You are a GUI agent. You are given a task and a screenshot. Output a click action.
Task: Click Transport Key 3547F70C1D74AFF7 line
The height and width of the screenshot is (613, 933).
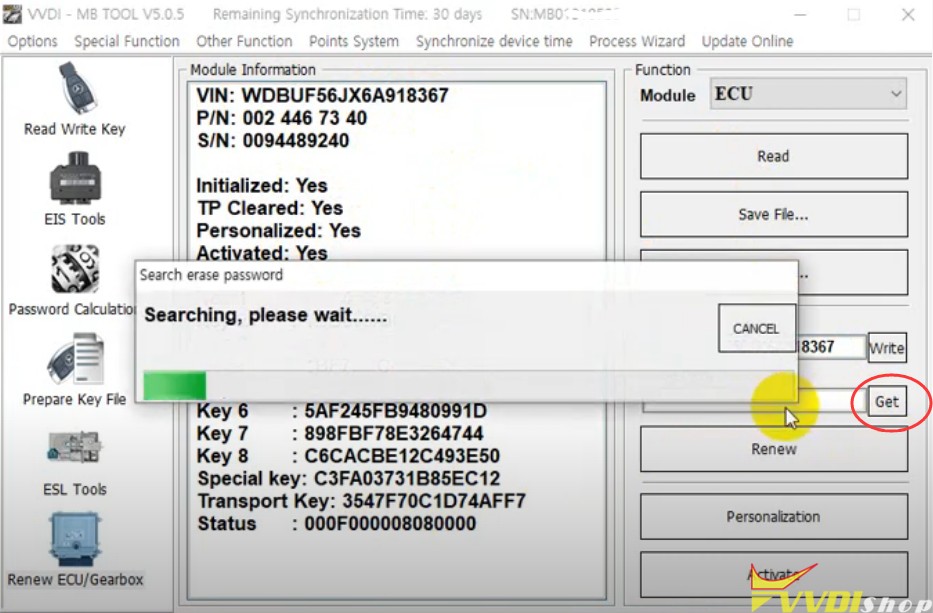coord(362,501)
